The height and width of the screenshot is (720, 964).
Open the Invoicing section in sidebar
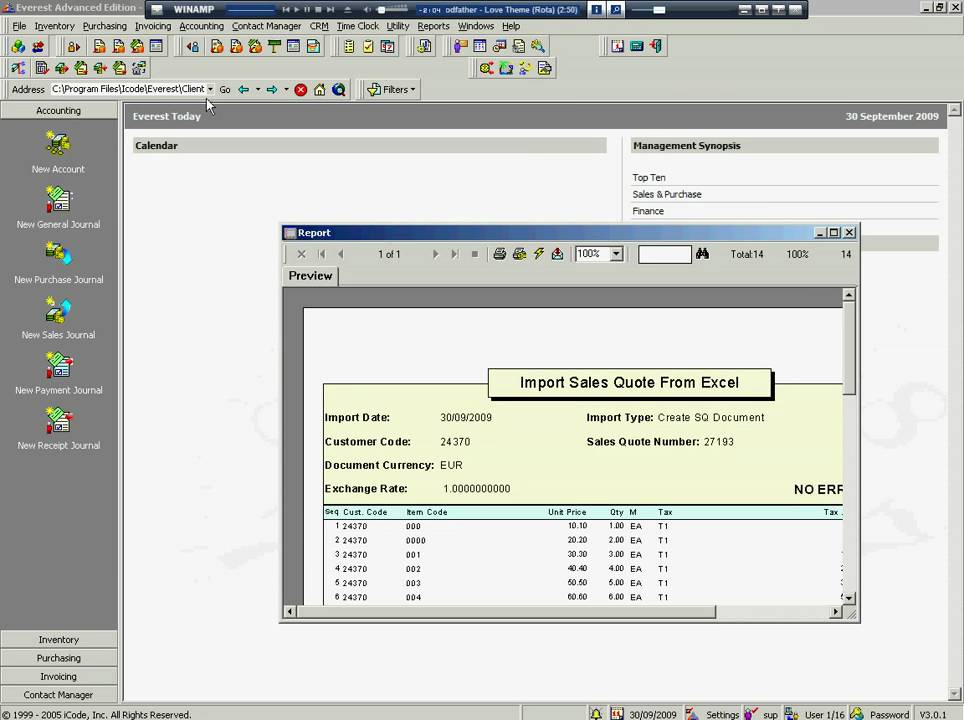(58, 676)
